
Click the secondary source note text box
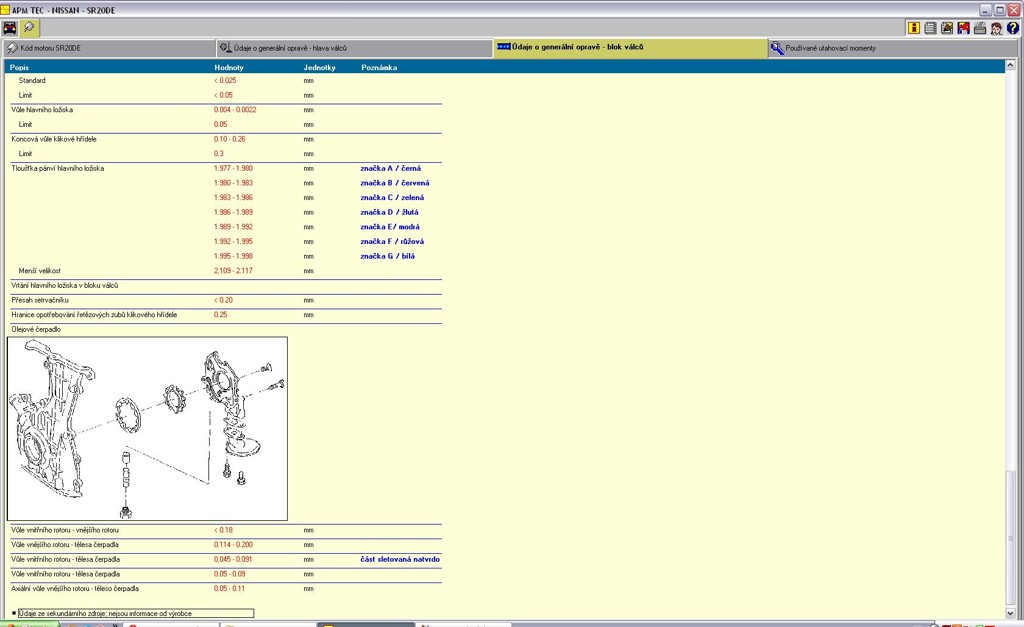[132, 613]
